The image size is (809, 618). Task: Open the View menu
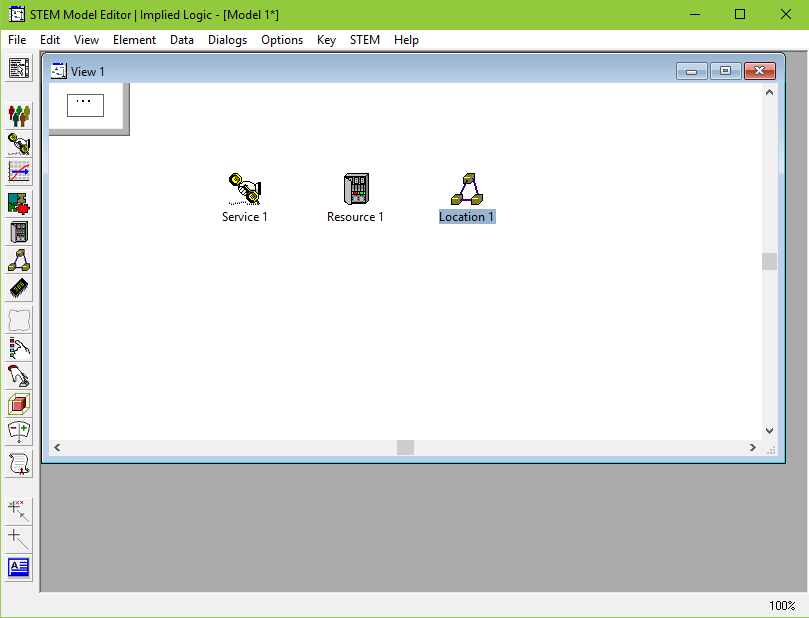coord(86,40)
